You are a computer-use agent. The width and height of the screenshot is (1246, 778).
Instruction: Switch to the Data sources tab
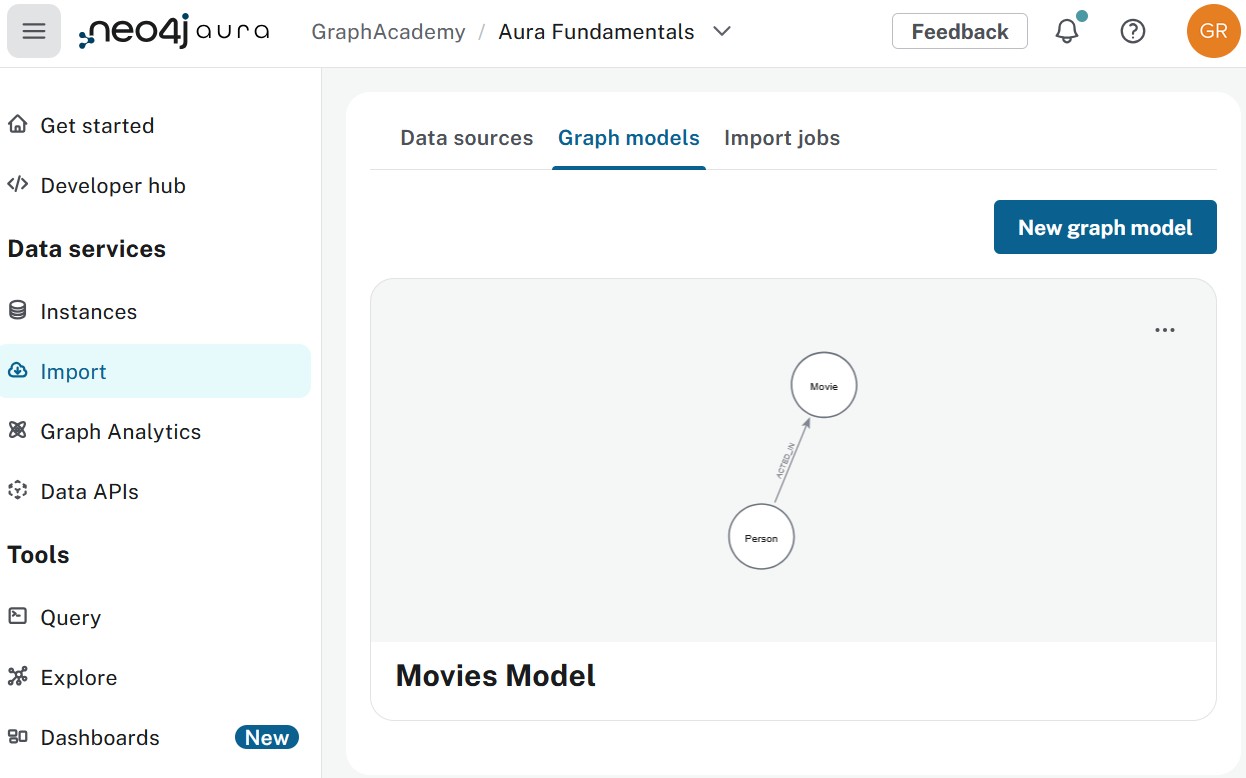coord(466,138)
